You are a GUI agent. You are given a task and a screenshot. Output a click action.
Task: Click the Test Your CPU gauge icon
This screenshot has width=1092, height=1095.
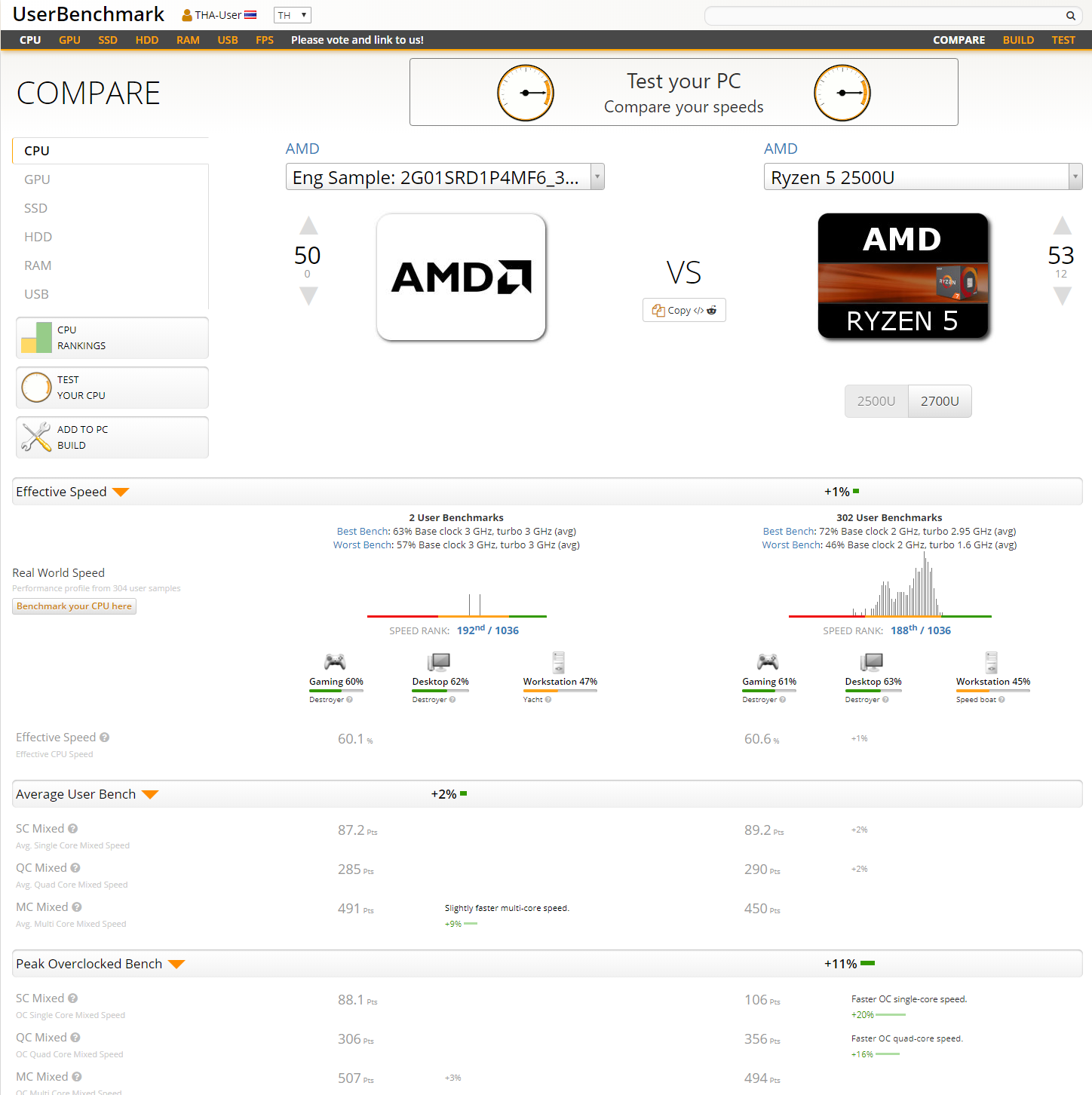(x=36, y=388)
